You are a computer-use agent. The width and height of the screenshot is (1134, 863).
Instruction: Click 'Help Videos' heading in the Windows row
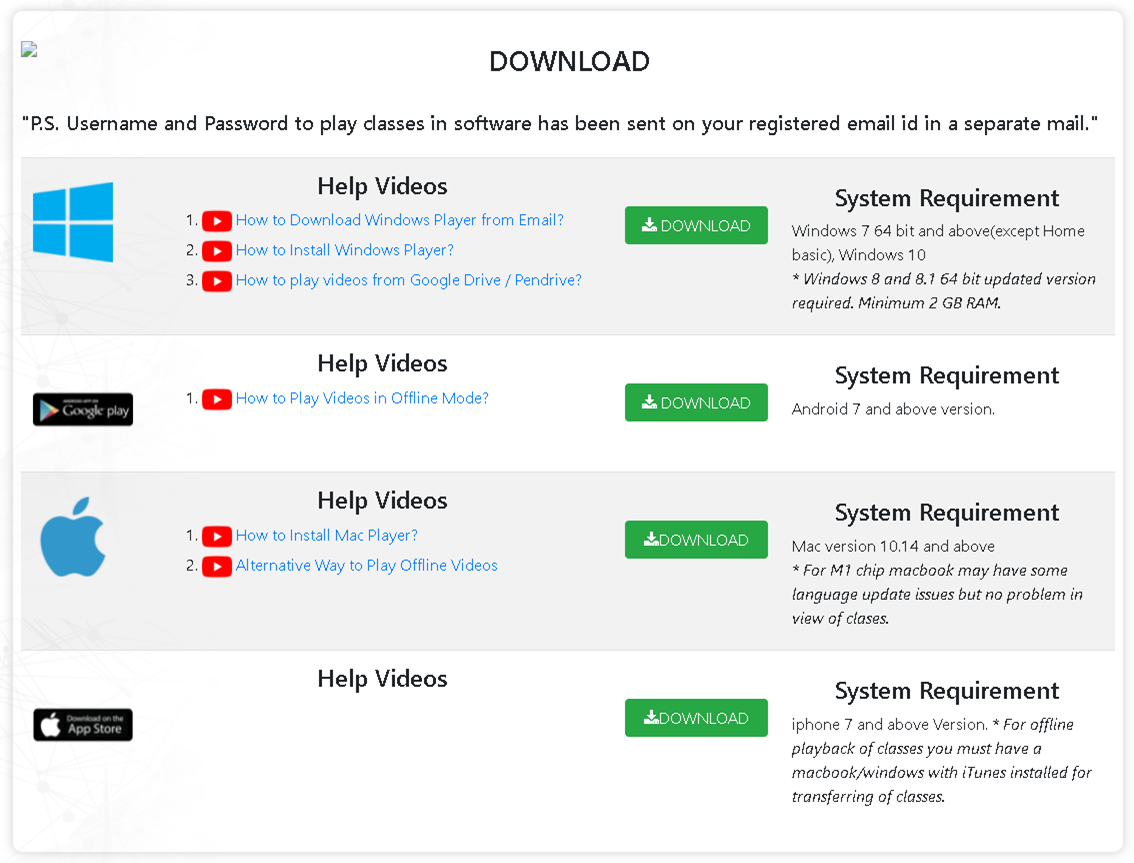(x=383, y=186)
